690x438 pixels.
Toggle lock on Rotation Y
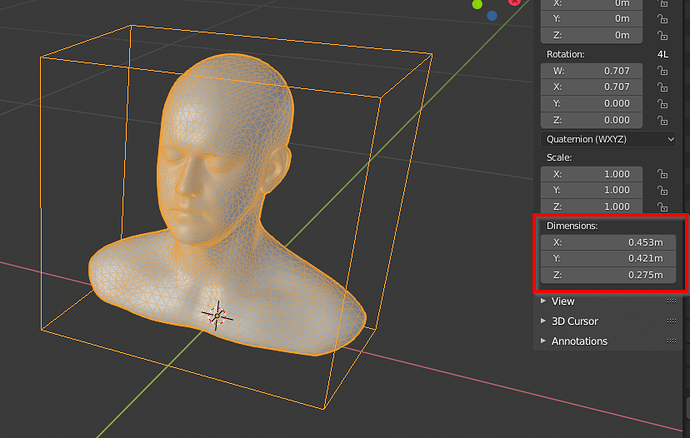(663, 104)
